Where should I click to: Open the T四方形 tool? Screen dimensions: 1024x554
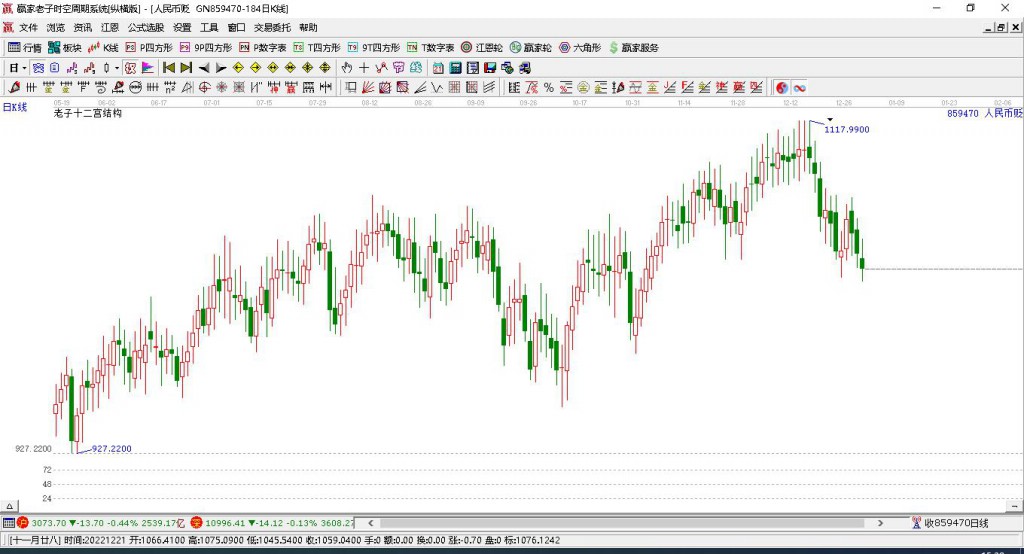tap(317, 48)
